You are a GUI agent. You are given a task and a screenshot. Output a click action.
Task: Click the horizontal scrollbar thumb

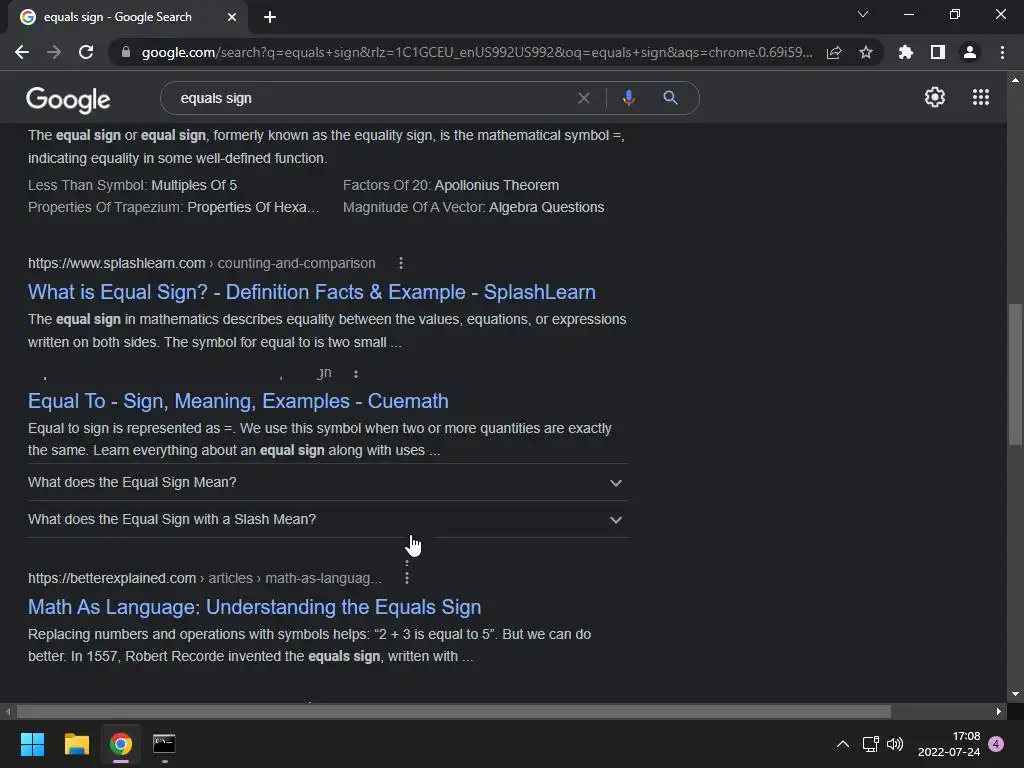point(454,711)
